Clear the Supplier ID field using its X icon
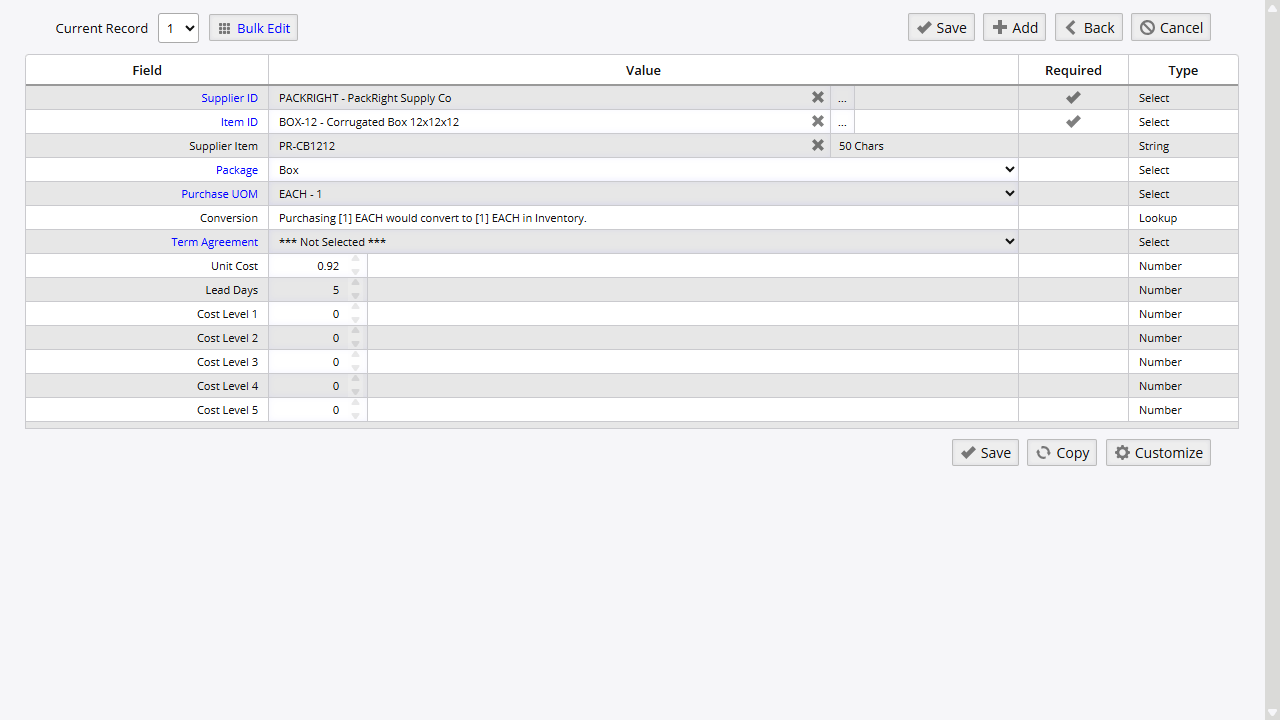 point(818,97)
